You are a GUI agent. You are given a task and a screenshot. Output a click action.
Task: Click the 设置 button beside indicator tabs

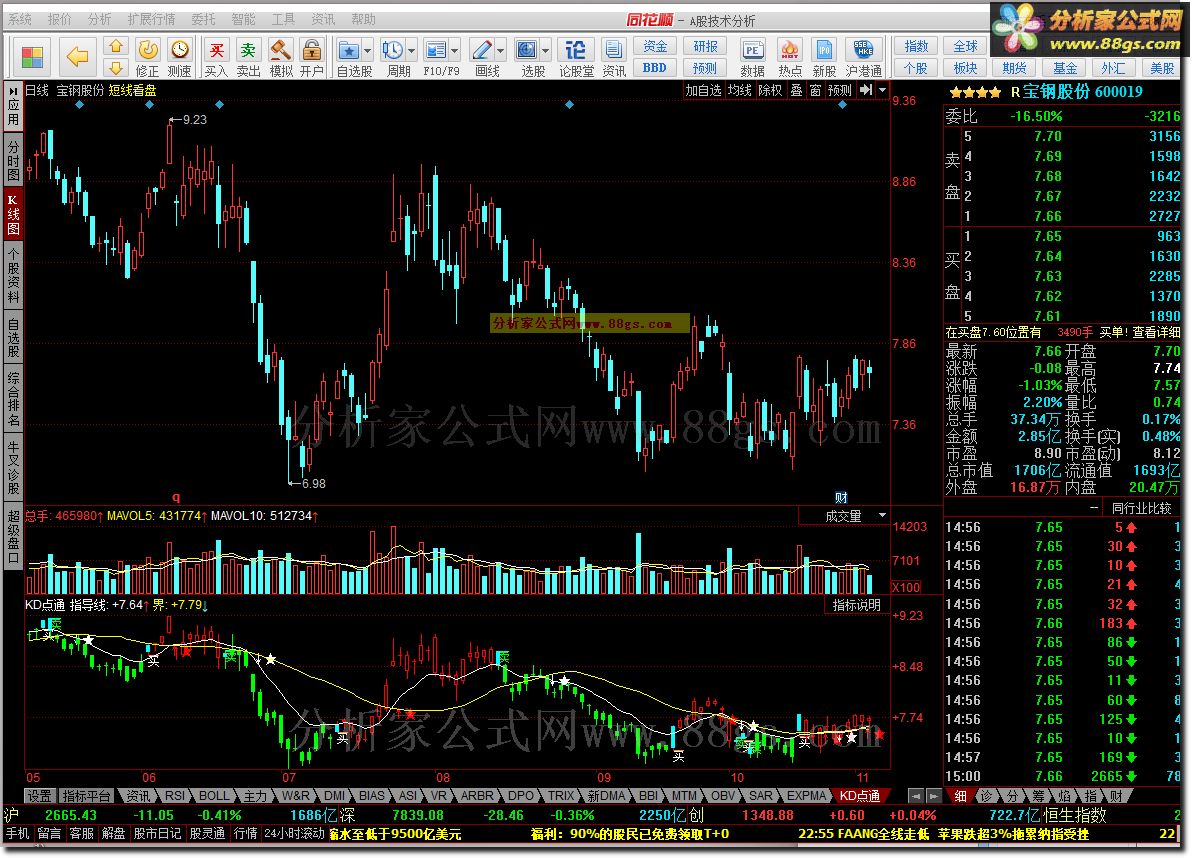(x=39, y=796)
